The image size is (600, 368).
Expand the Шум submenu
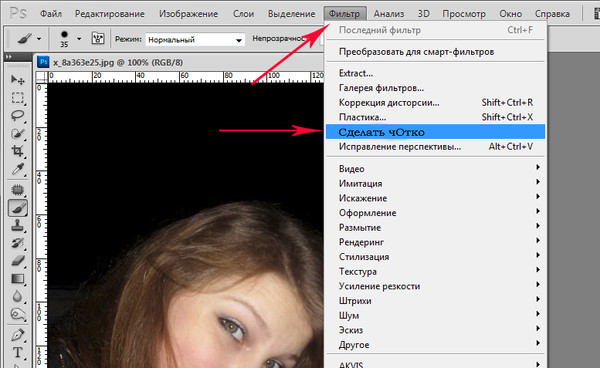pos(435,316)
